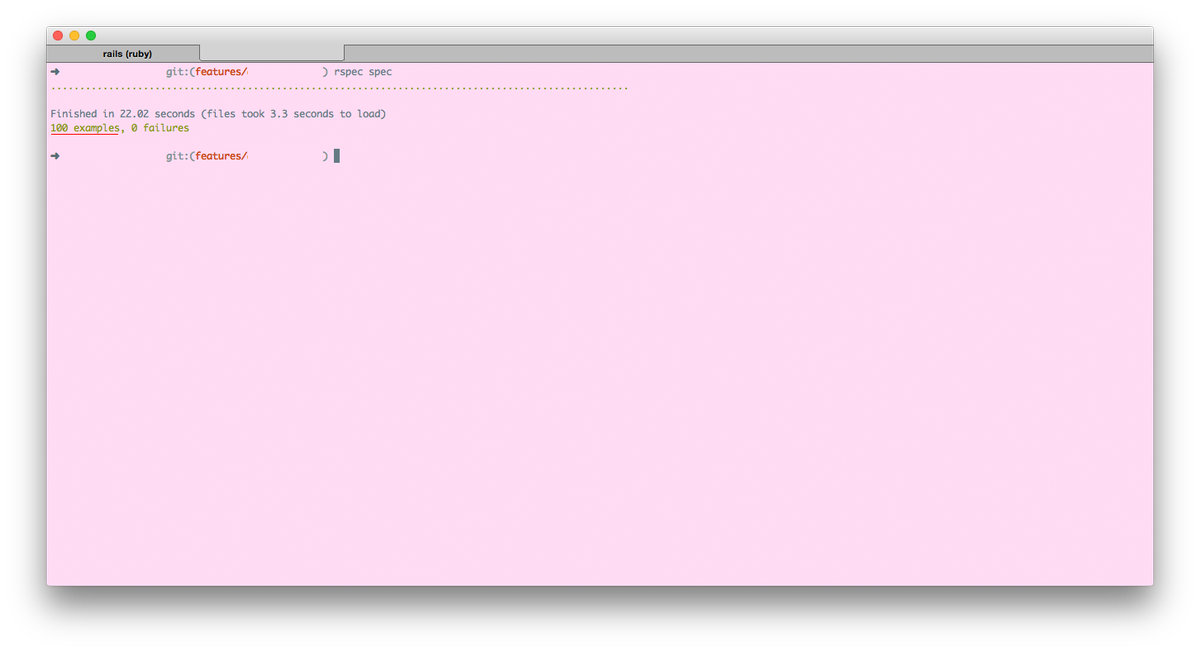Minimize the terminal using yellow button
This screenshot has width=1200, height=652.
(x=74, y=35)
